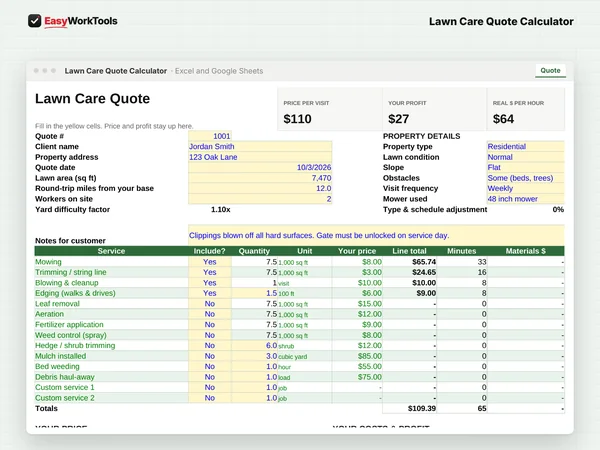Select Hedge / shrub trimming quantity 6.0
The width and height of the screenshot is (600, 450).
pyautogui.click(x=254, y=346)
